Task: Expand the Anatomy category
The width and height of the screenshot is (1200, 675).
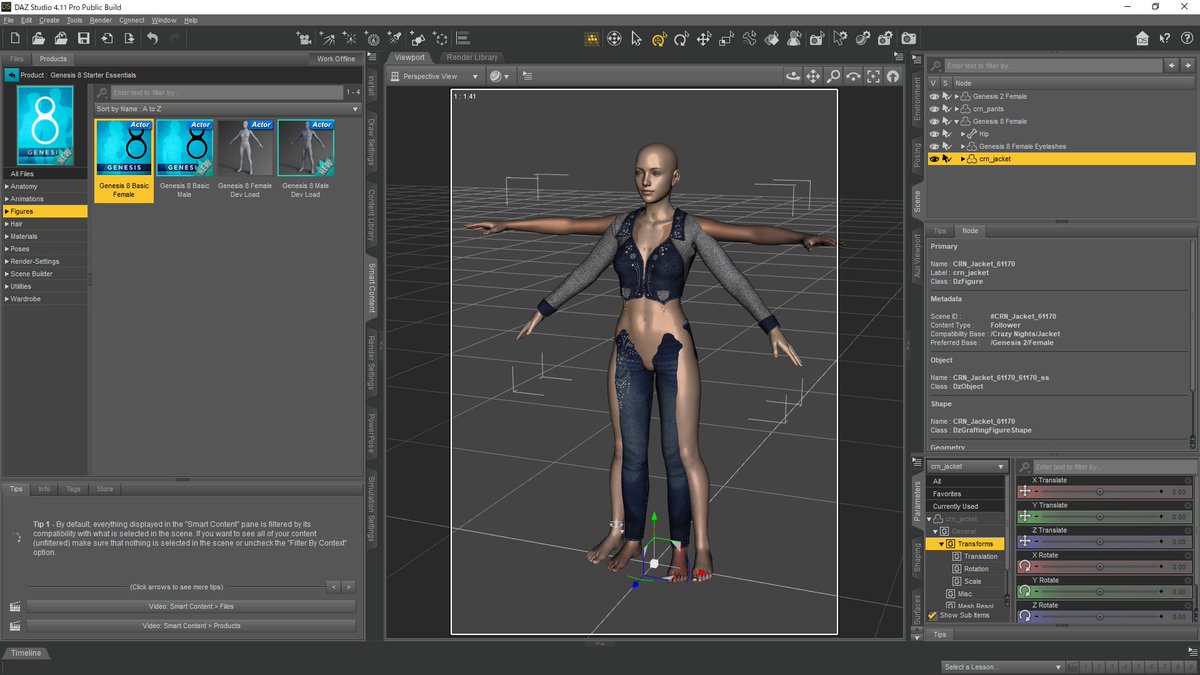Action: [7, 186]
